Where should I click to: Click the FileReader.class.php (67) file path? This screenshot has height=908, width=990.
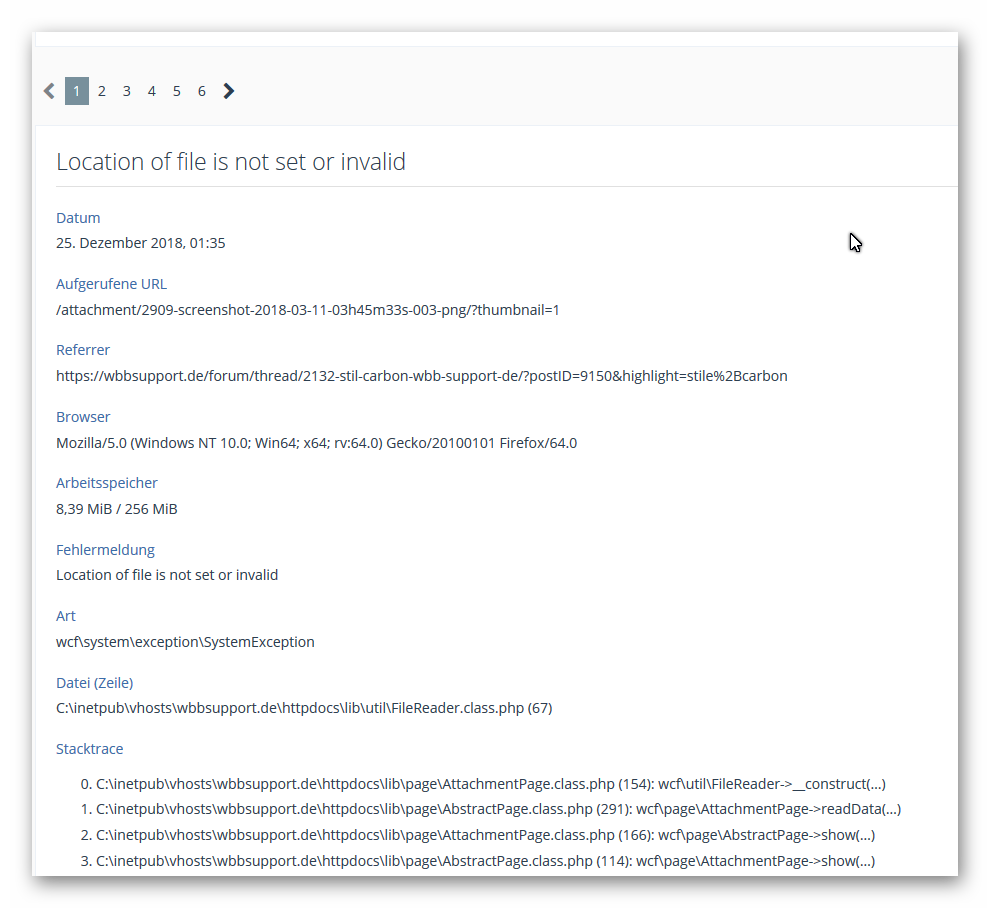[x=304, y=708]
